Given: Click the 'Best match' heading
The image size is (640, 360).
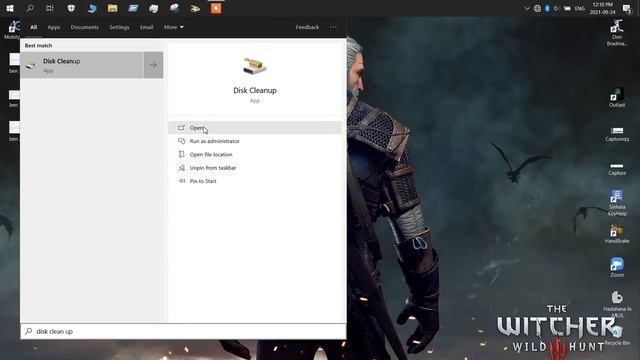Looking at the screenshot, I should pos(38,46).
